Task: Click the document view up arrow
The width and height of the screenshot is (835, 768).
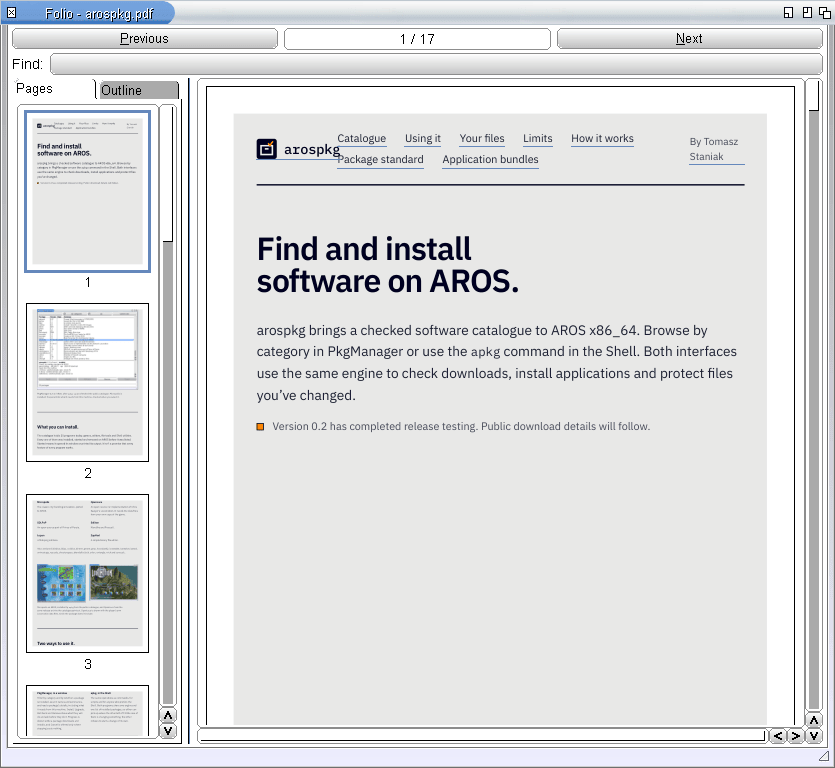Action: (x=814, y=721)
